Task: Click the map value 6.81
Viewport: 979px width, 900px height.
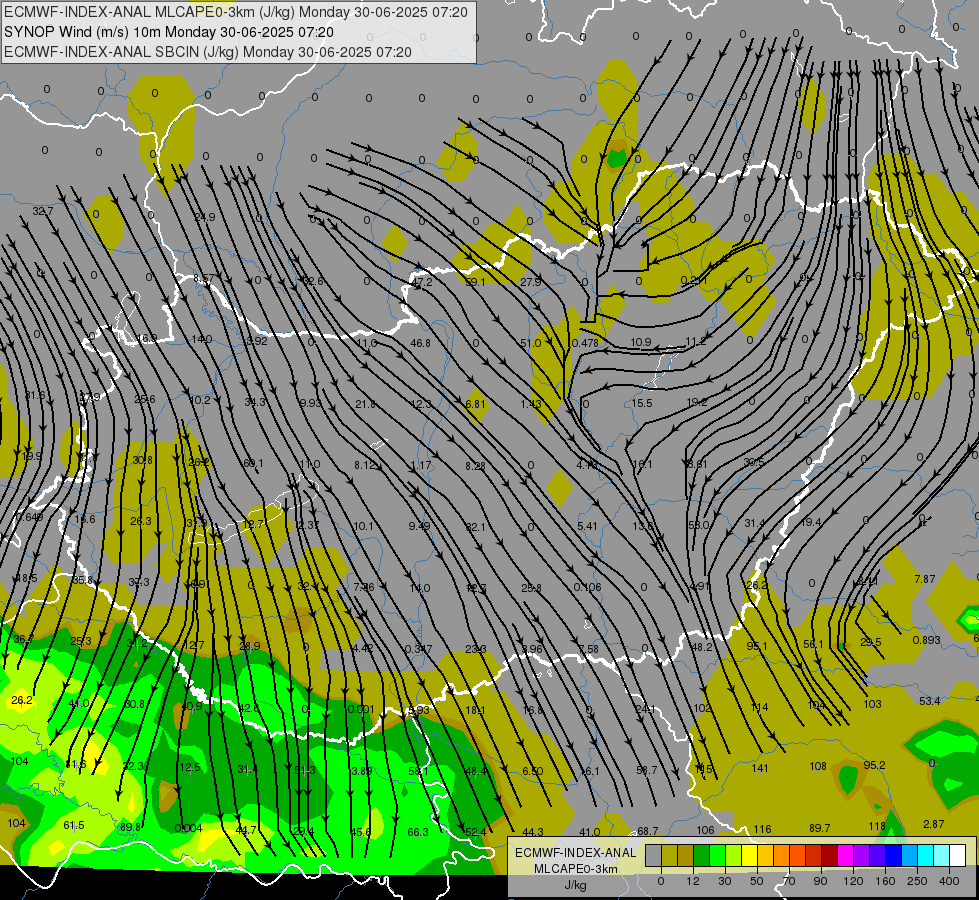Action: [x=475, y=404]
